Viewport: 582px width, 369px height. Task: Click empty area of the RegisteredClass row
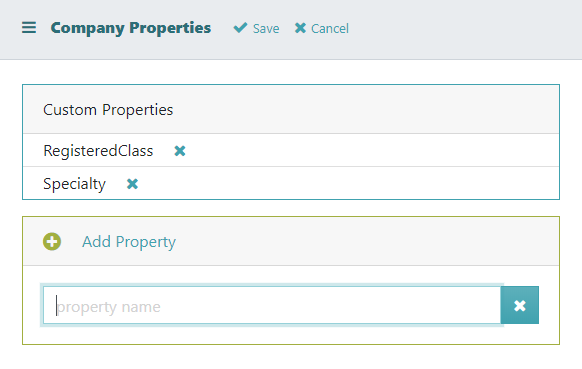pyautogui.click(x=371, y=150)
